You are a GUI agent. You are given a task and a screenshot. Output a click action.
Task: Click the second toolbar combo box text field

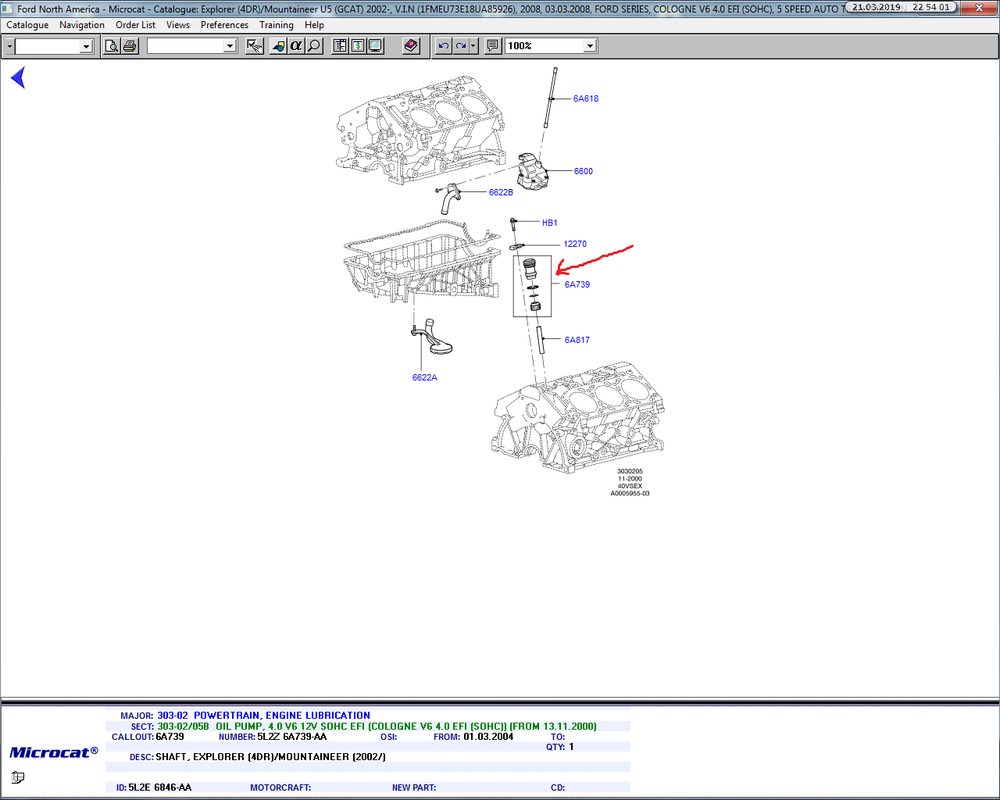186,47
